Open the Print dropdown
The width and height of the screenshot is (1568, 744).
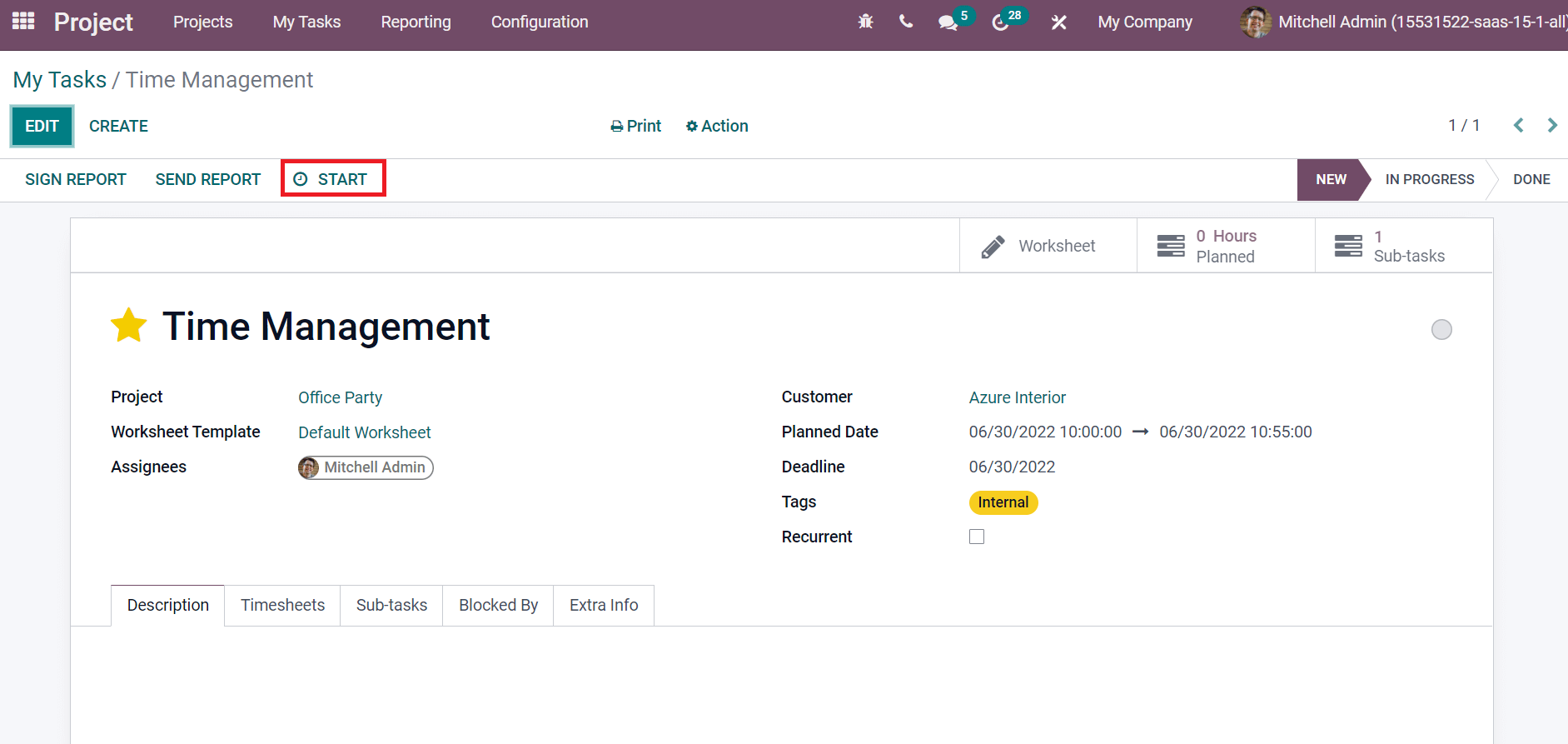636,126
